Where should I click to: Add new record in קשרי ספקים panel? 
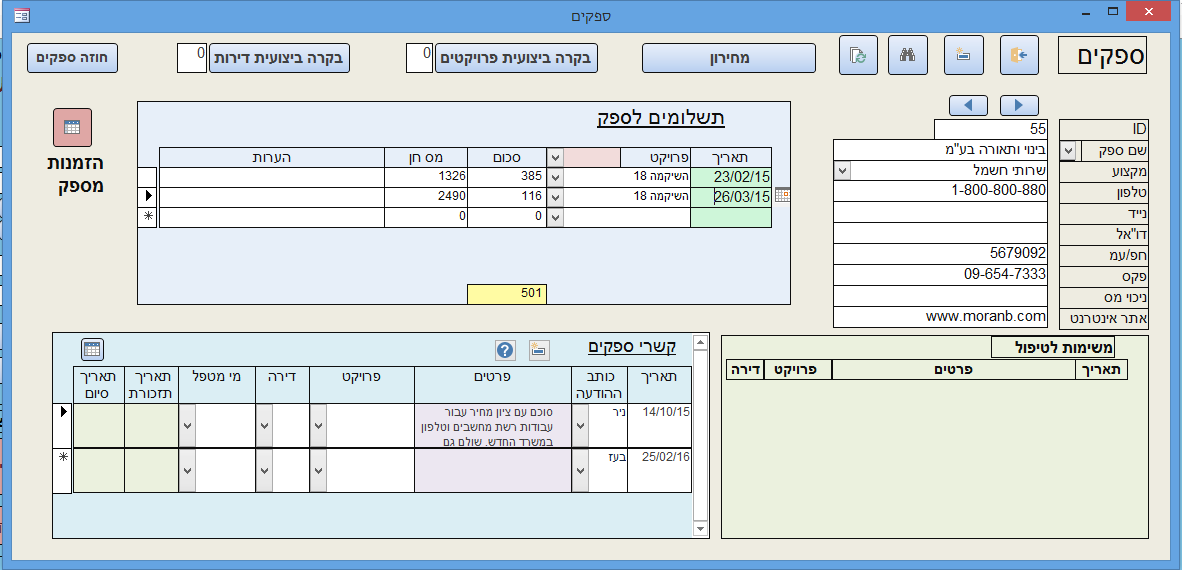540,350
